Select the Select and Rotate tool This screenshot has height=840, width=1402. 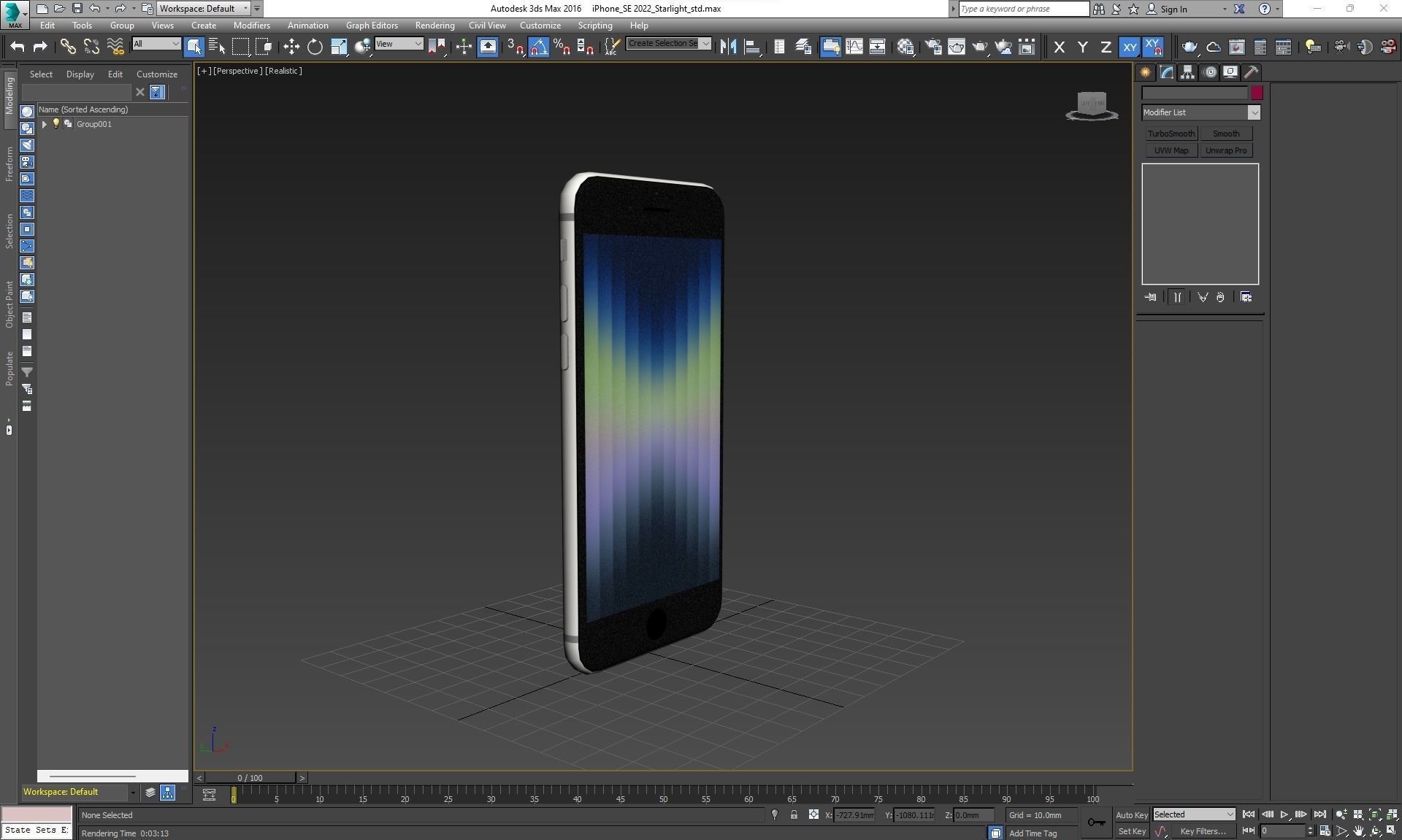click(x=315, y=47)
